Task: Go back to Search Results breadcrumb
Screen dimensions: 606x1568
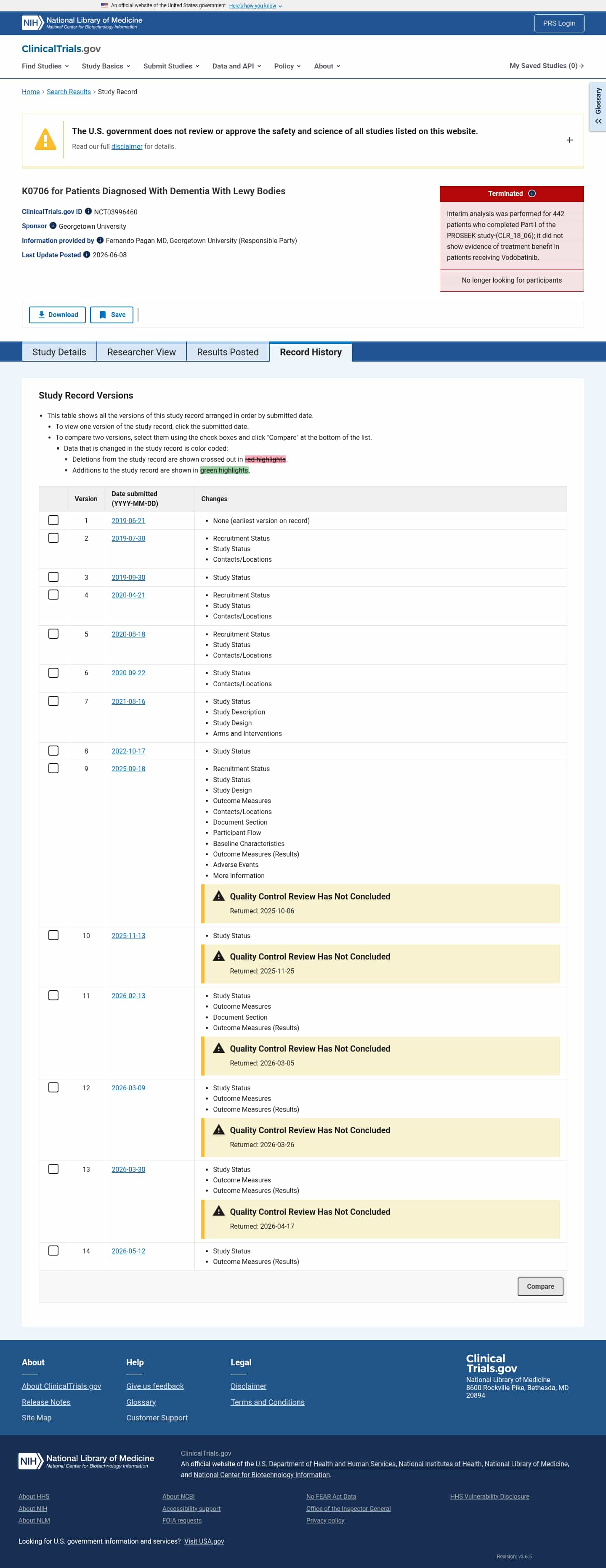Action: point(69,92)
